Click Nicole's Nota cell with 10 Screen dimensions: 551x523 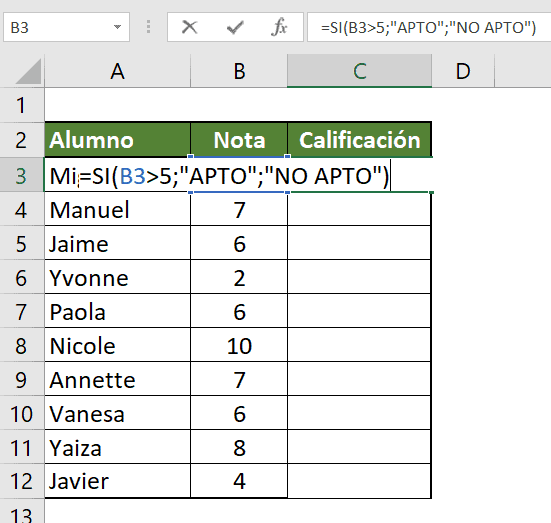coord(239,346)
